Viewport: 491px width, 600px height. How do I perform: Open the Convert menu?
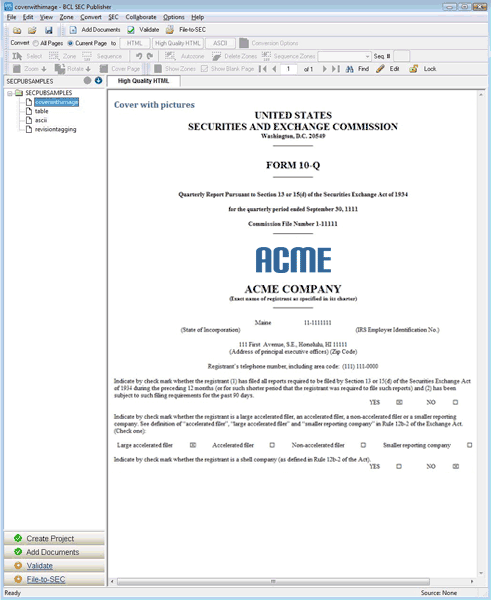pos(91,17)
